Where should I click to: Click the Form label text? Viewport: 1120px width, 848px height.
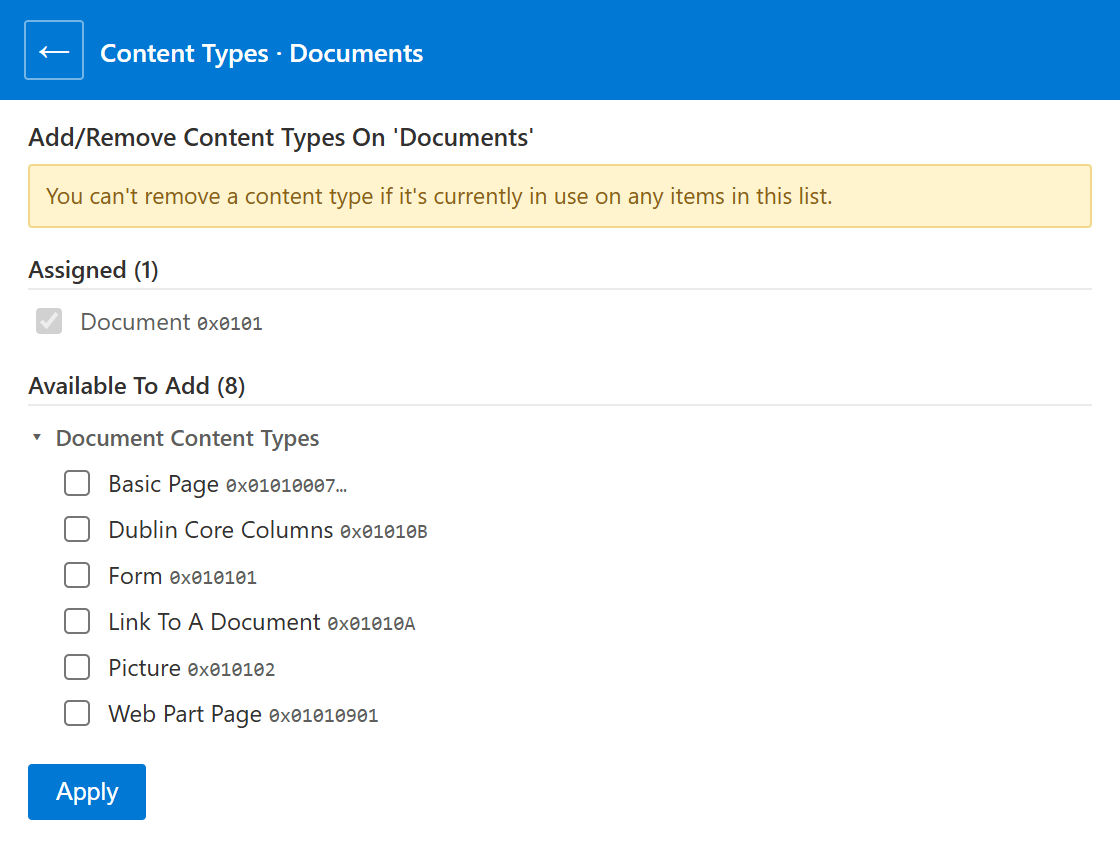pyautogui.click(x=135, y=576)
